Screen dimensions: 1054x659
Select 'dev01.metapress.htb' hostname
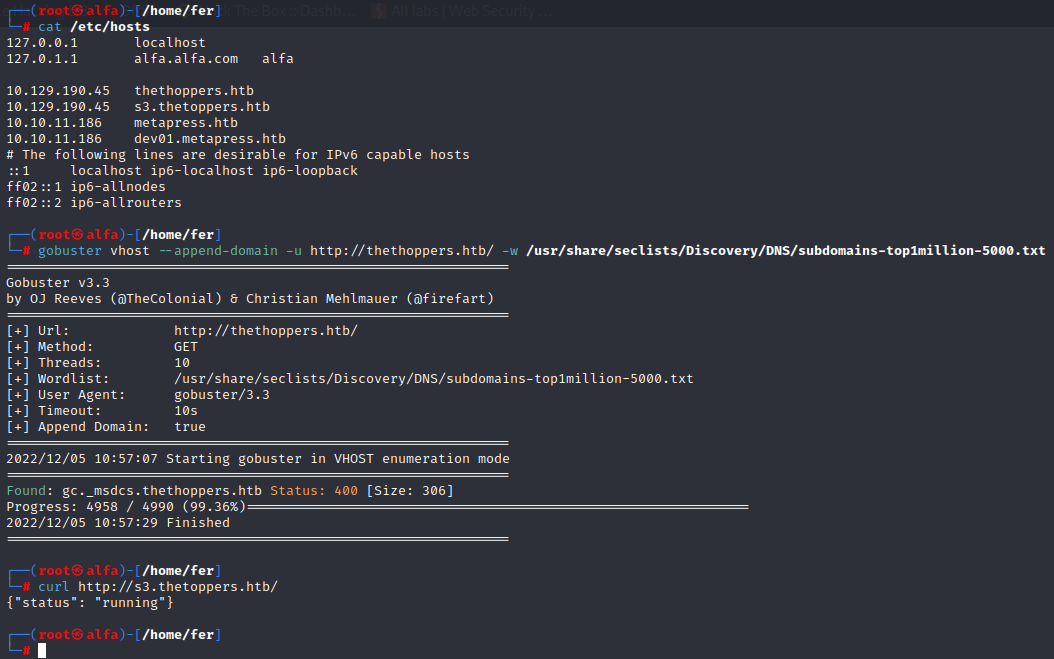click(210, 139)
